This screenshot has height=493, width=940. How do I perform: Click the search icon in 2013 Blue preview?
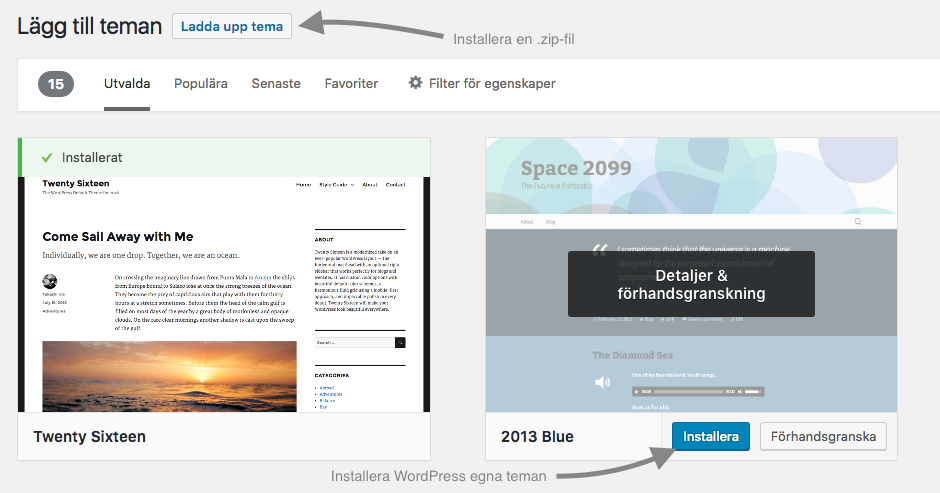[x=858, y=221]
